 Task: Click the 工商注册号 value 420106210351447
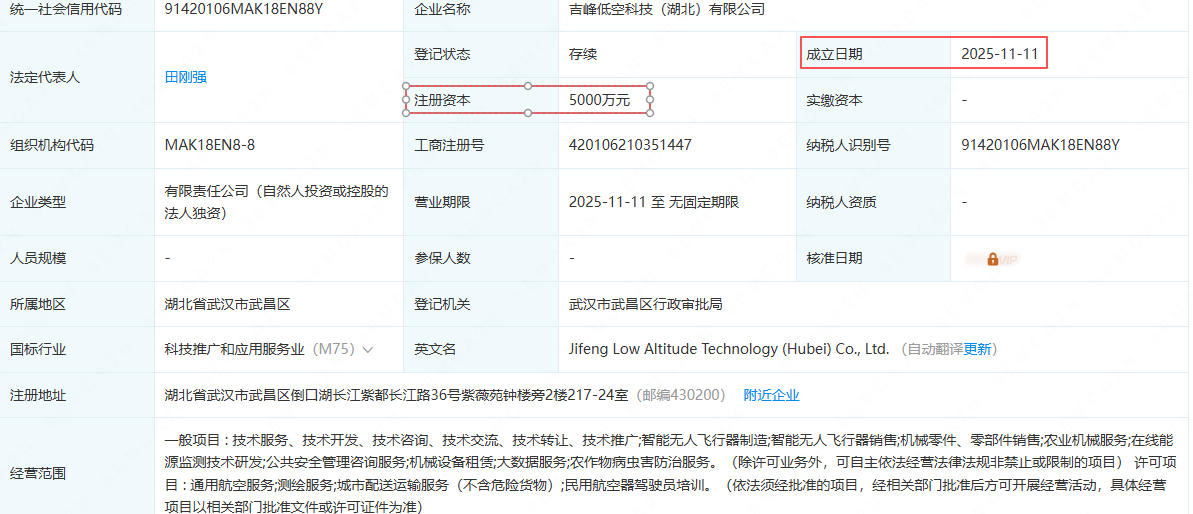coord(630,145)
